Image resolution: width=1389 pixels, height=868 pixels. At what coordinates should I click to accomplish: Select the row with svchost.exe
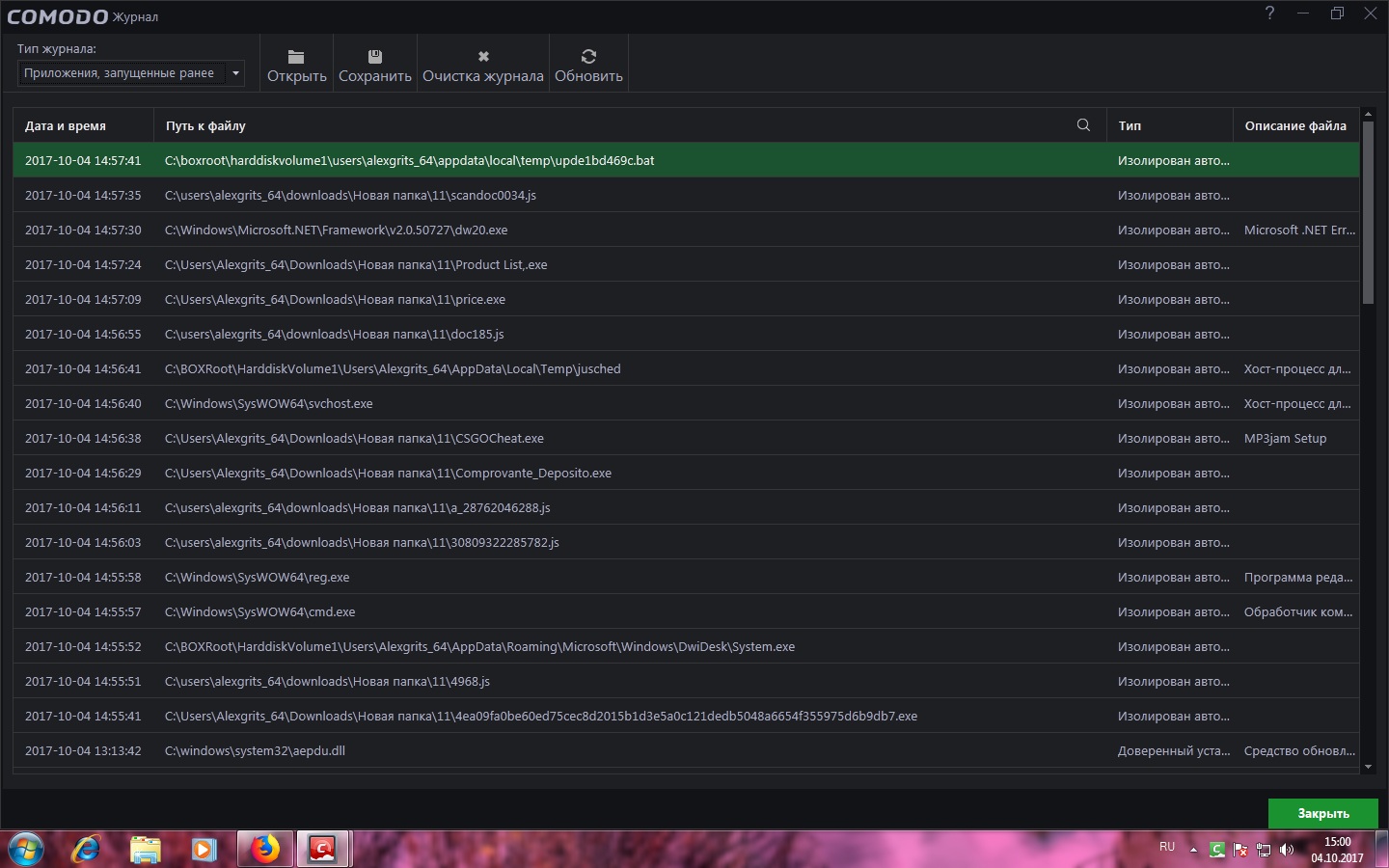click(x=686, y=403)
